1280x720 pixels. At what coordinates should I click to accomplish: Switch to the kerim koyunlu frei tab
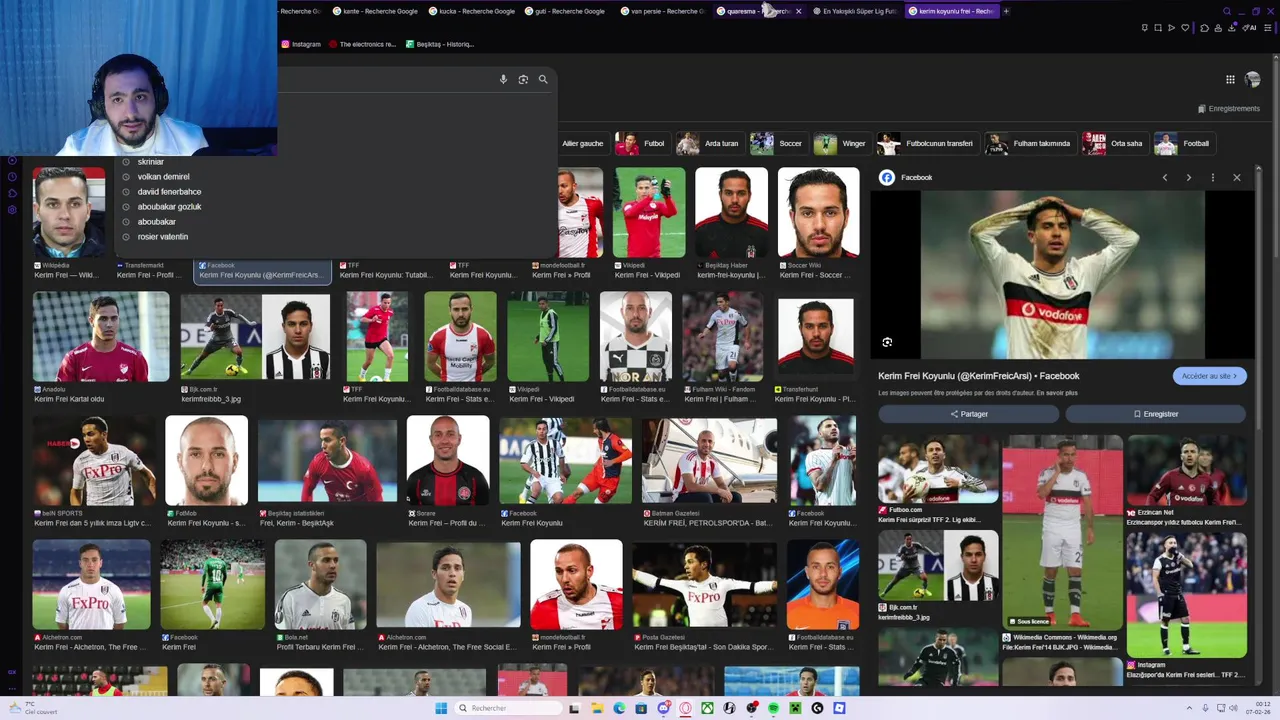950,11
